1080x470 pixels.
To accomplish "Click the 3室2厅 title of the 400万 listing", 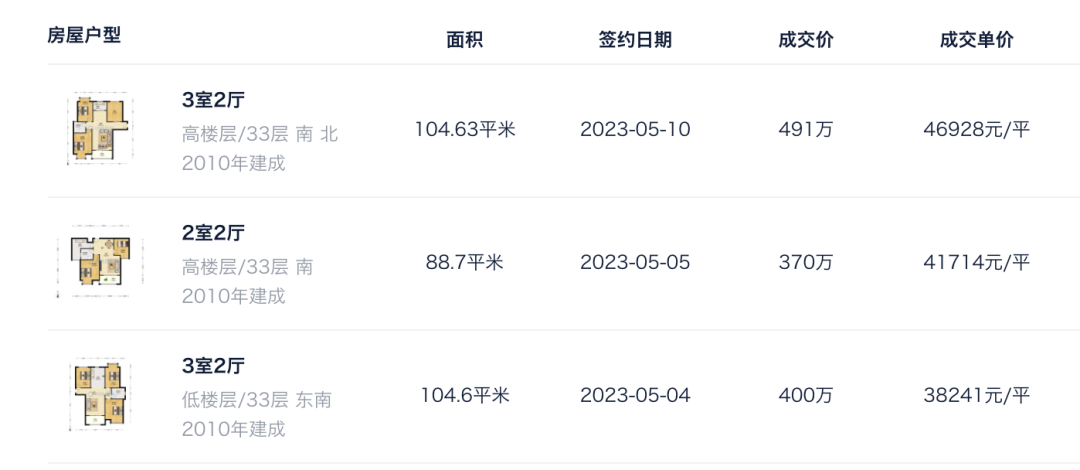I will tap(214, 366).
